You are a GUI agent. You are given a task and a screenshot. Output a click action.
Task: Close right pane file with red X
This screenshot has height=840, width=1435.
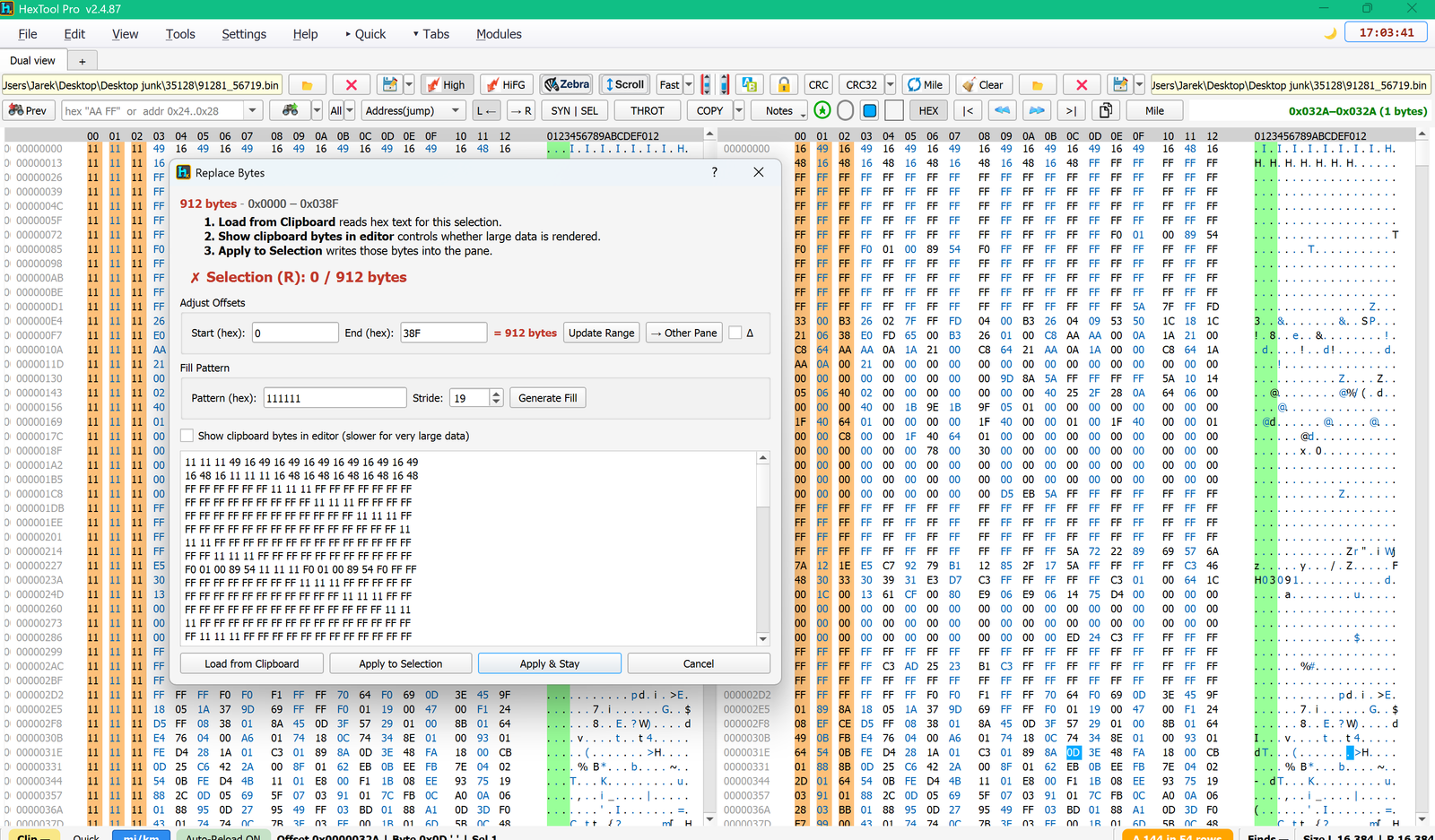[x=1082, y=85]
